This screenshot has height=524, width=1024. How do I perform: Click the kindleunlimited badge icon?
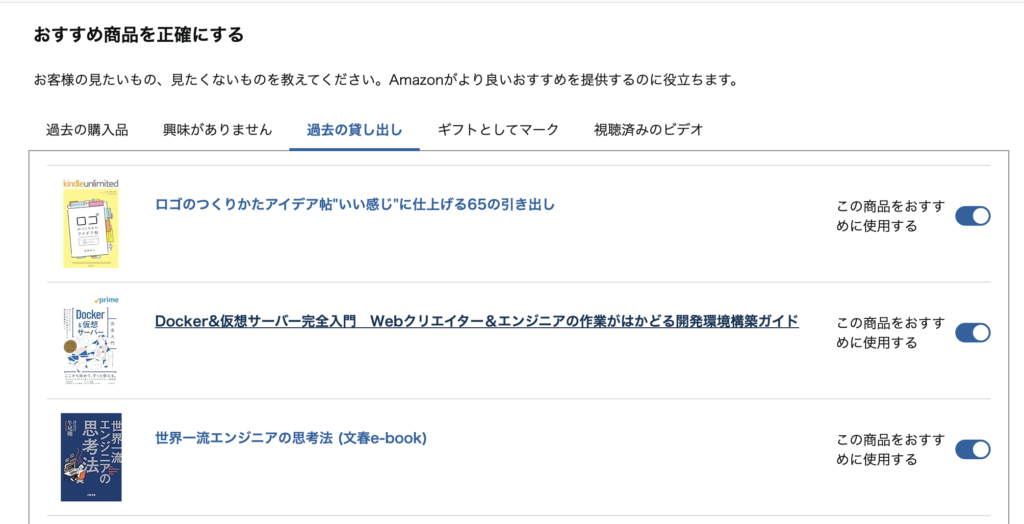click(x=91, y=184)
